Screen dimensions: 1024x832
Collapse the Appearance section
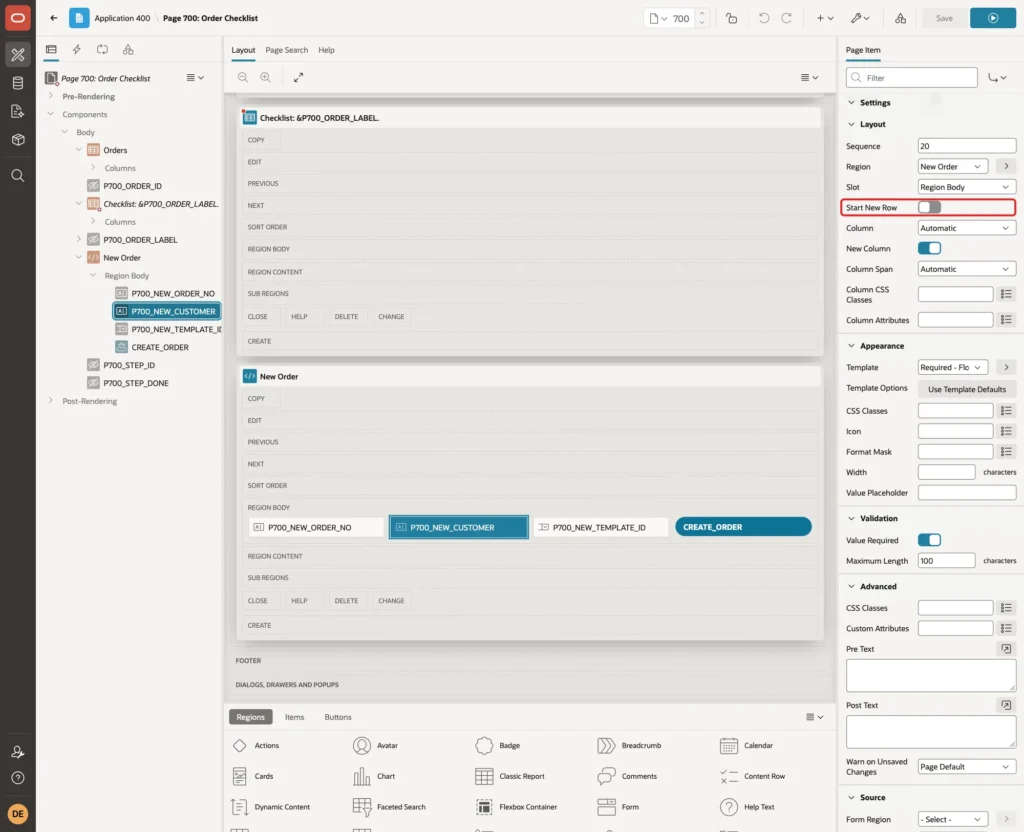[851, 346]
